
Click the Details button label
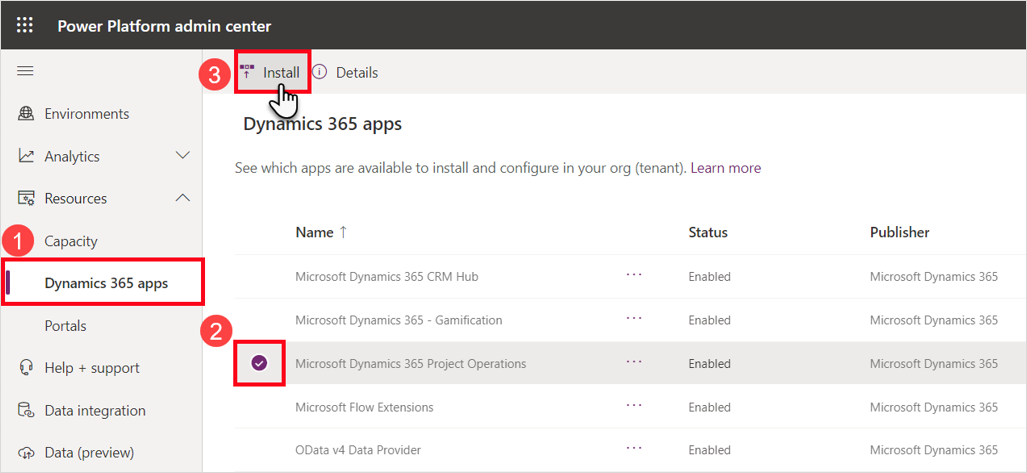tap(357, 73)
